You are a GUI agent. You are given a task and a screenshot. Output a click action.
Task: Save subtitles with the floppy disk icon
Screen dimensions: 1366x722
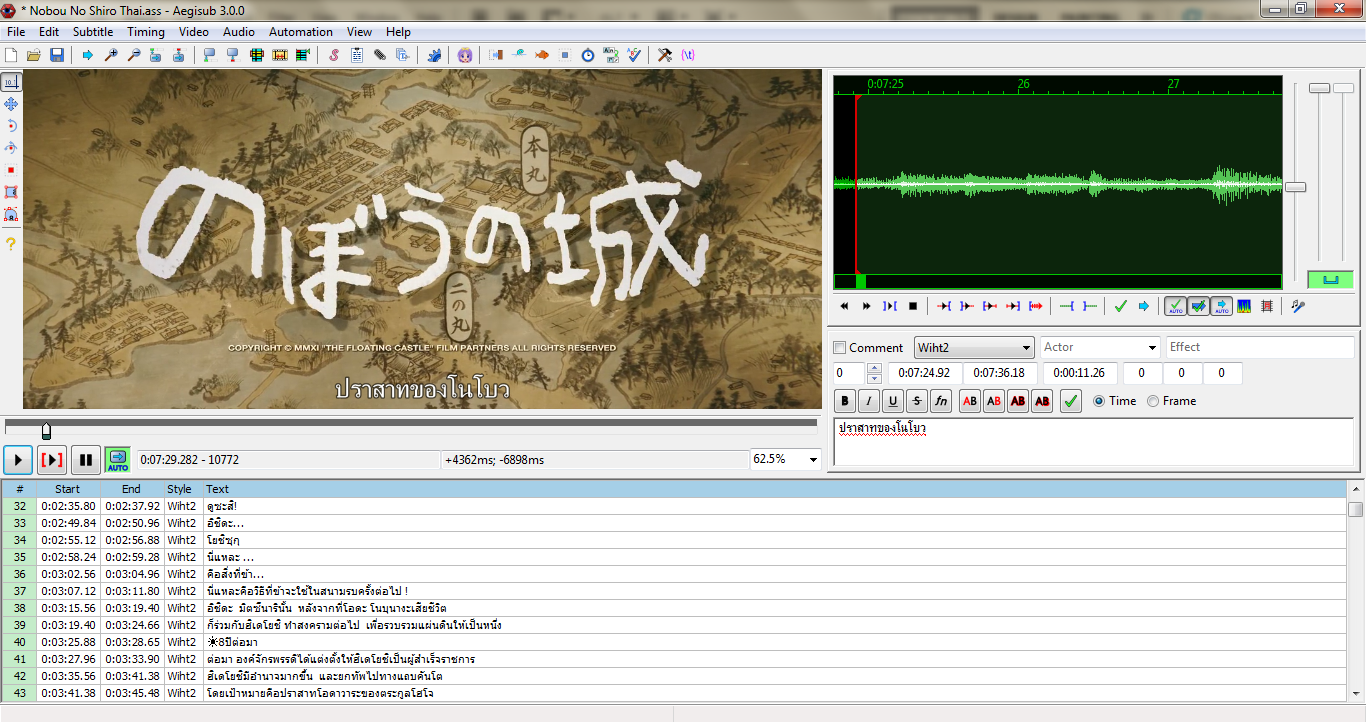(x=57, y=55)
